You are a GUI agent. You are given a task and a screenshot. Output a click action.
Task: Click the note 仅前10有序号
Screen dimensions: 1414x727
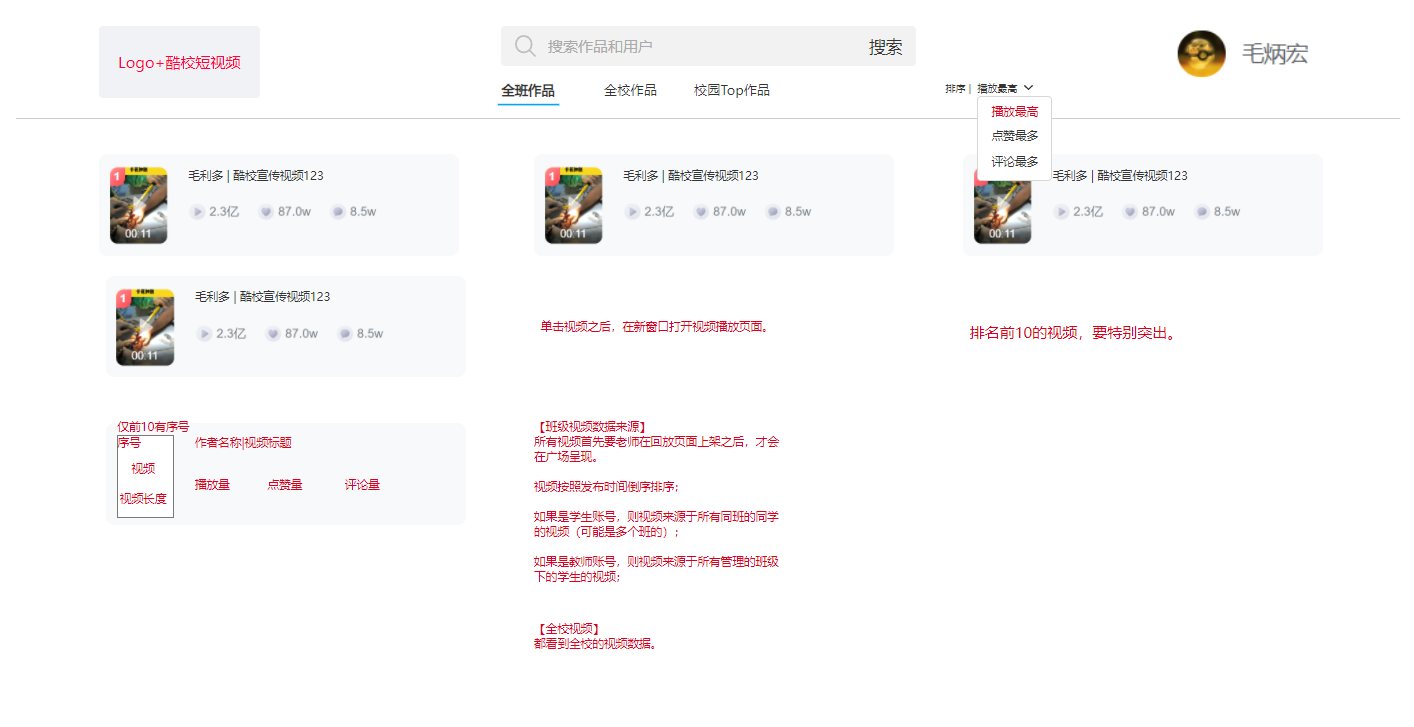click(153, 426)
